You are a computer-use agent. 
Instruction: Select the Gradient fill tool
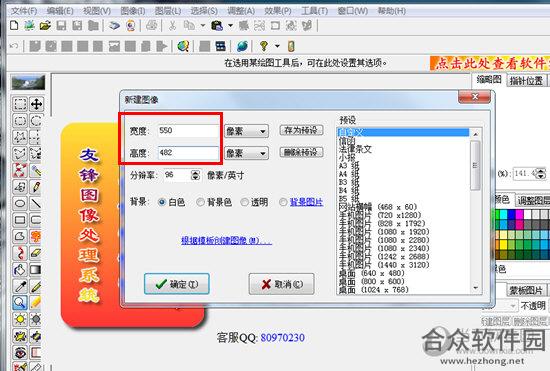(x=36, y=270)
